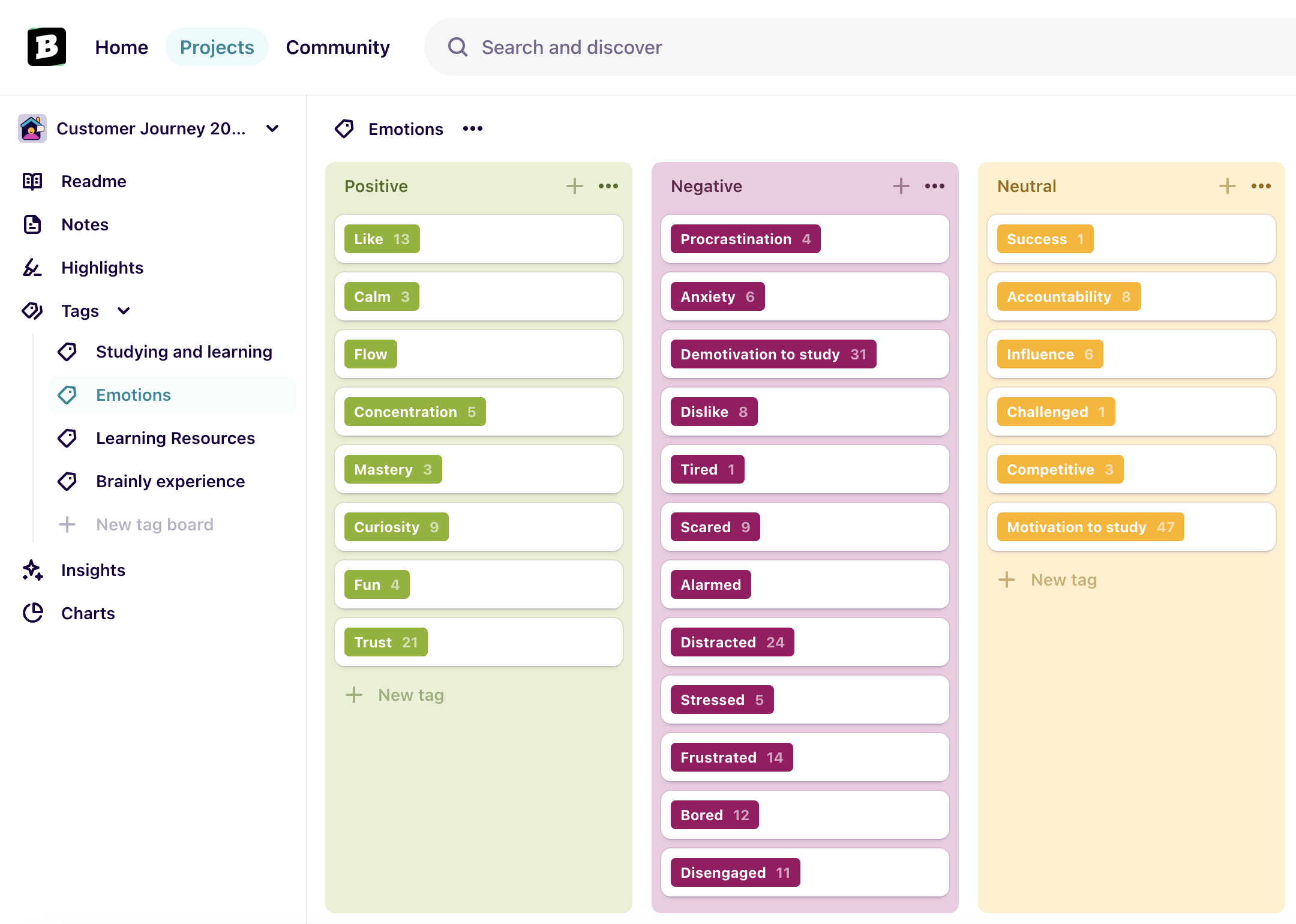Select the Curiosity 9 tag

tap(397, 527)
